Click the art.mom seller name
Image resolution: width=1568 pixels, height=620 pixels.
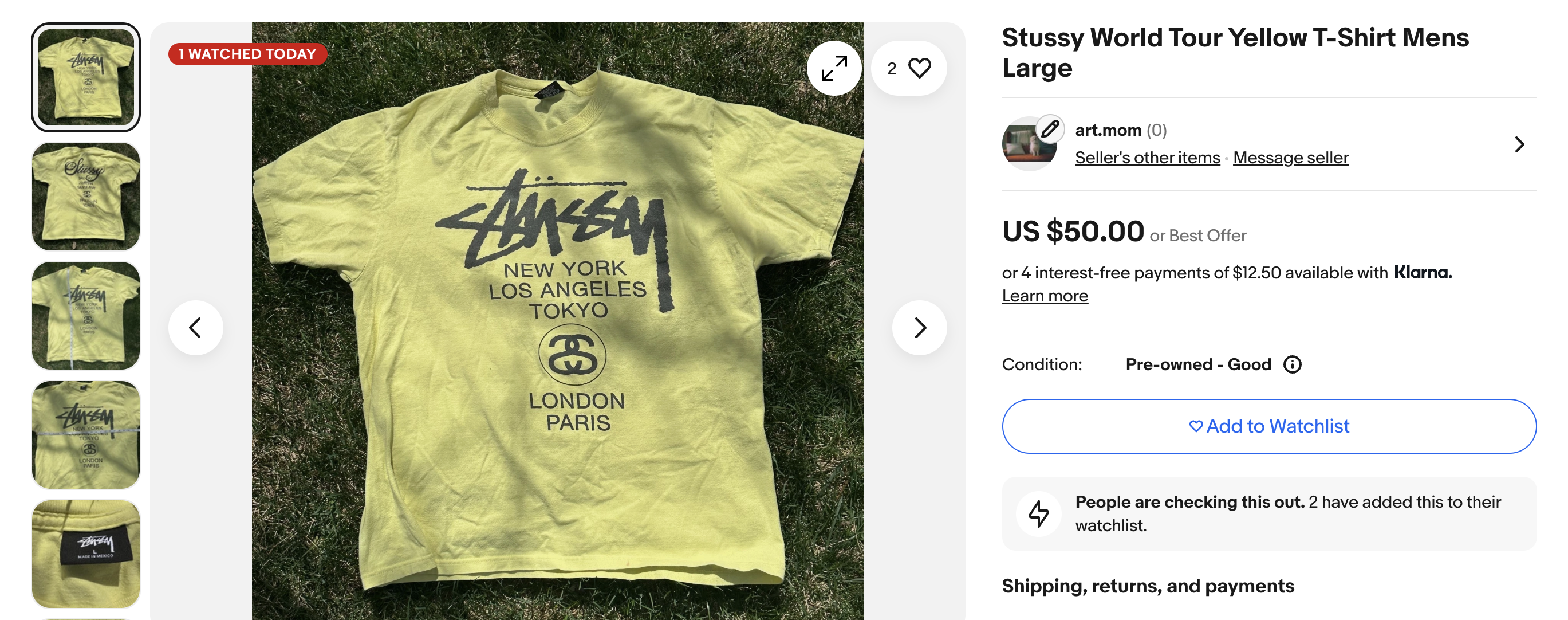coord(1108,130)
